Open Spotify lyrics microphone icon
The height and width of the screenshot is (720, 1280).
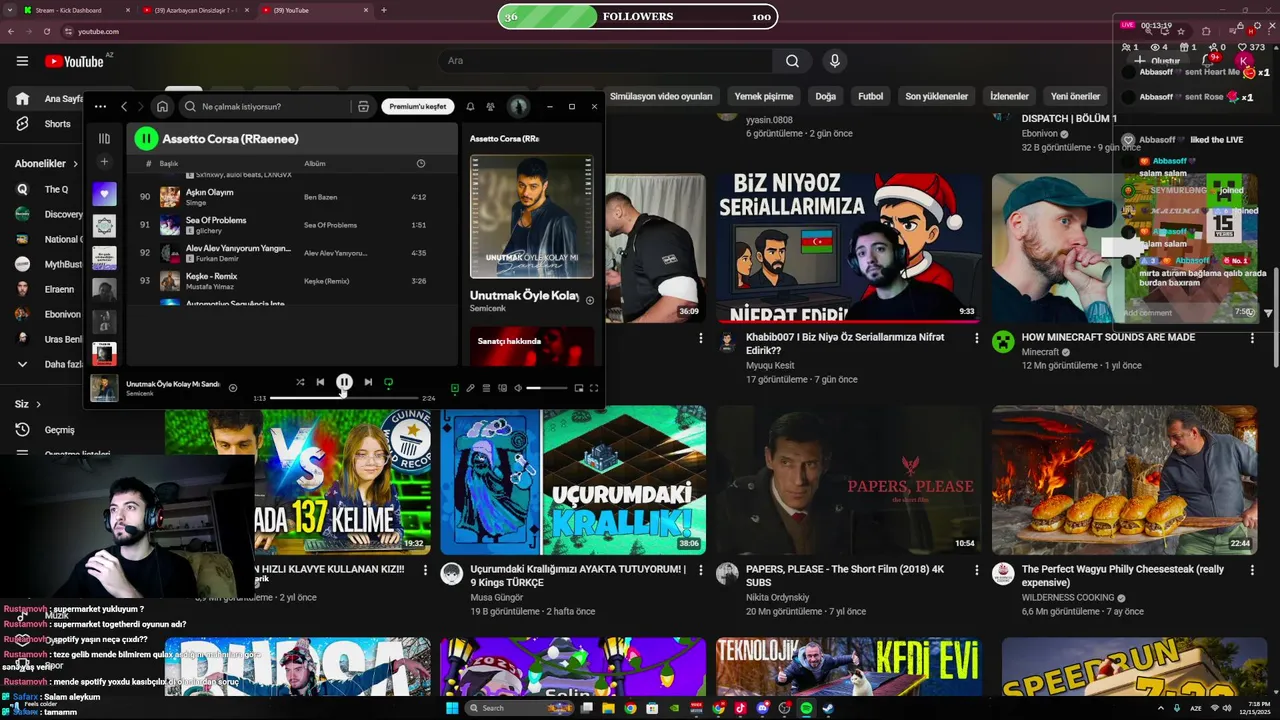click(470, 388)
